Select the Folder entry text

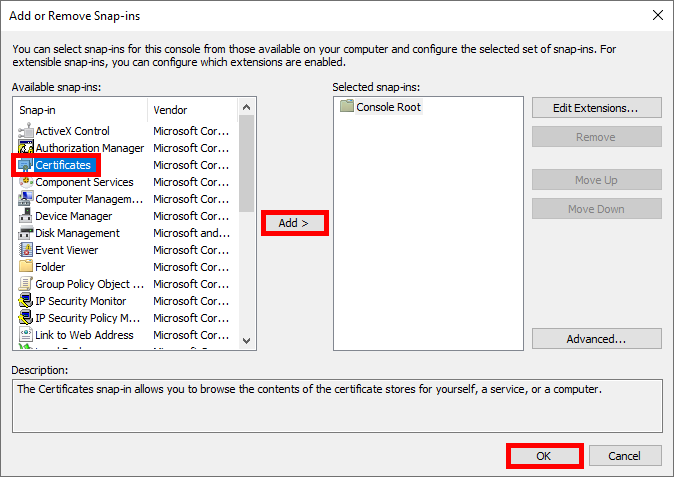(50, 267)
